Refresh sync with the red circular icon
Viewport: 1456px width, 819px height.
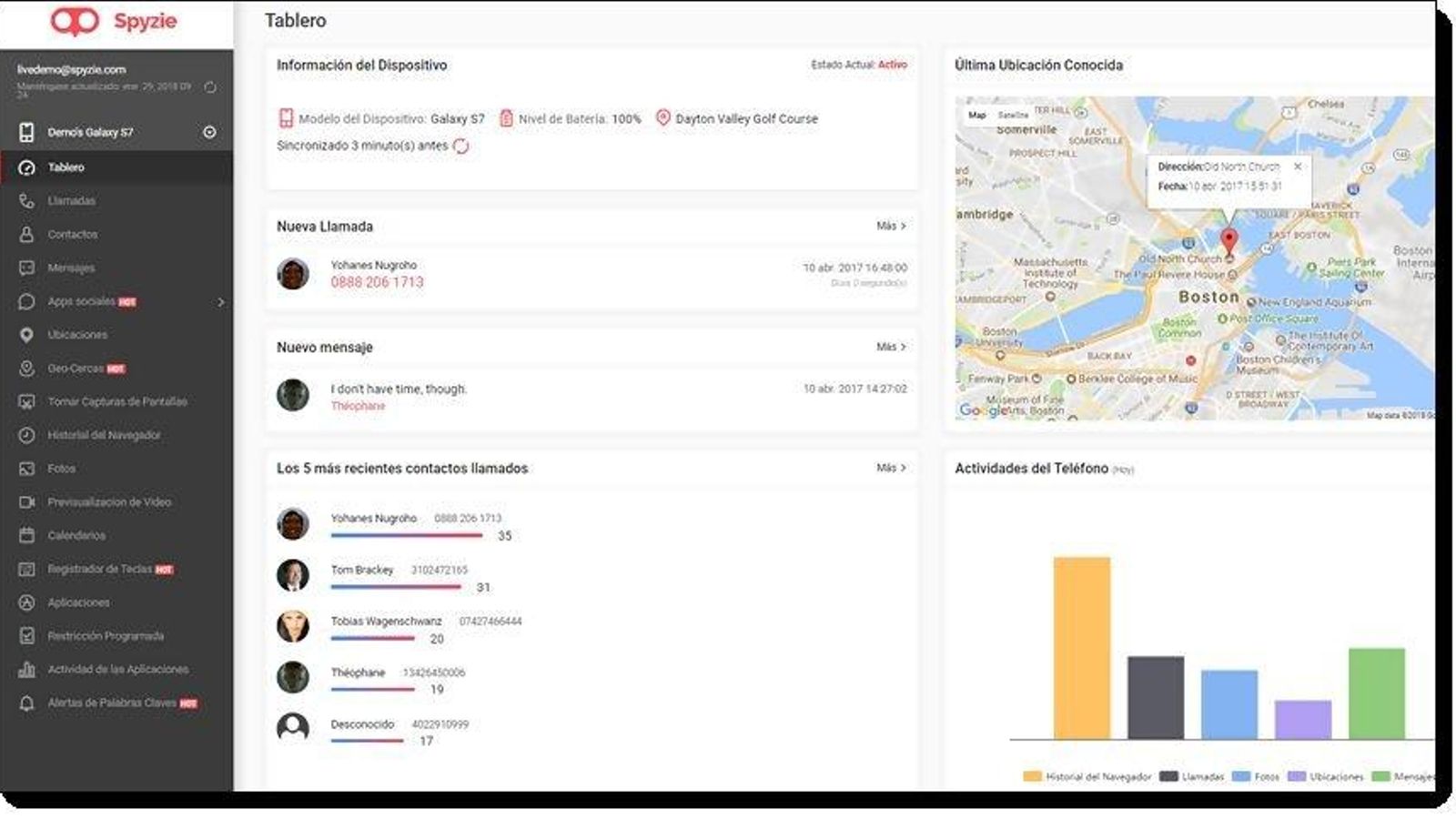click(x=461, y=146)
